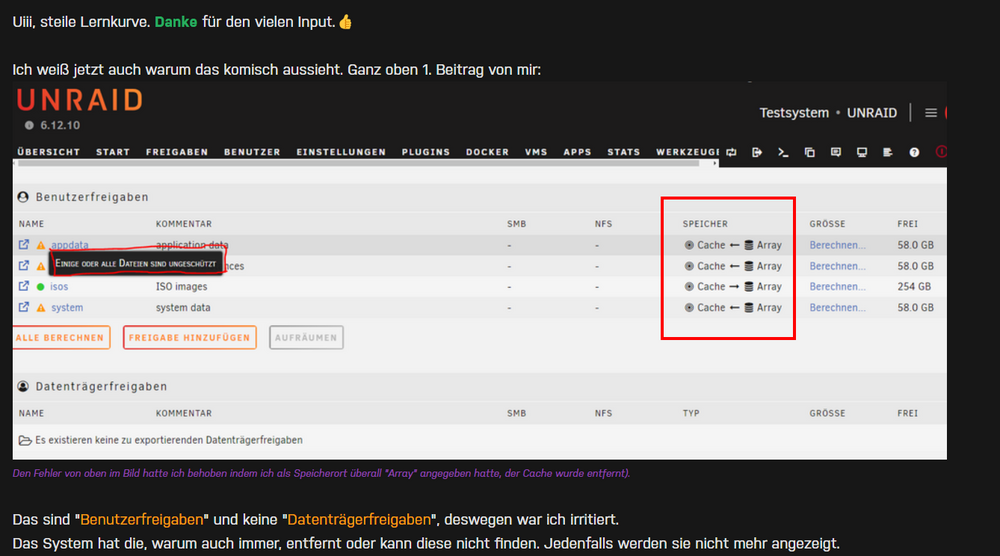Switch to the DOCKER tab
Viewport: 1000px width, 556px height.
tap(487, 152)
